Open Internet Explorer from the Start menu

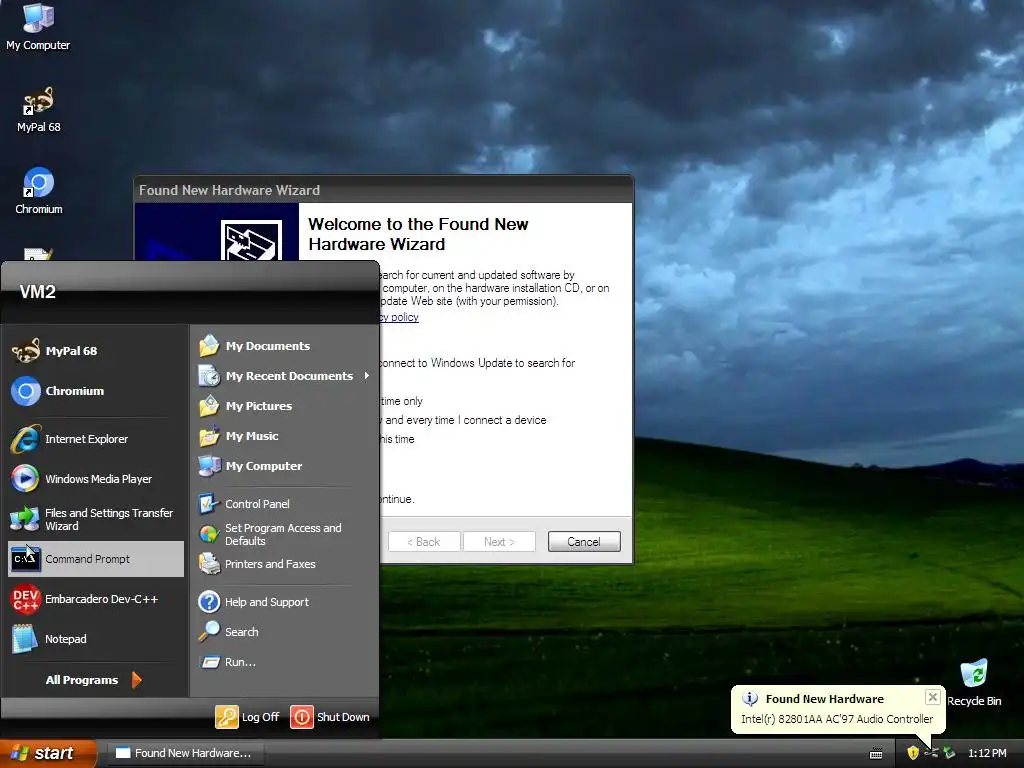(95, 439)
